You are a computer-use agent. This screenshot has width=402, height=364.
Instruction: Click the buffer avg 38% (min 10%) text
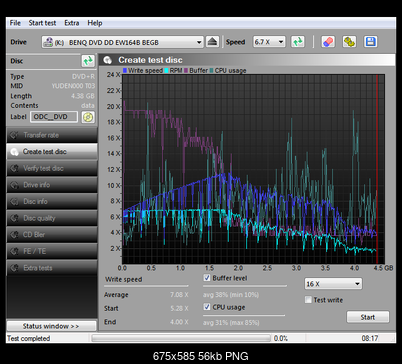[x=231, y=295]
